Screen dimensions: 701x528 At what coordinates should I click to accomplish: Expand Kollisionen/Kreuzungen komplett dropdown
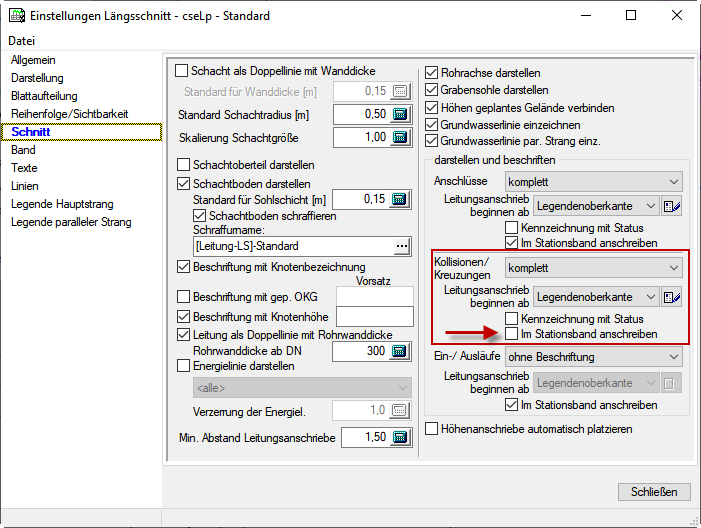593,268
